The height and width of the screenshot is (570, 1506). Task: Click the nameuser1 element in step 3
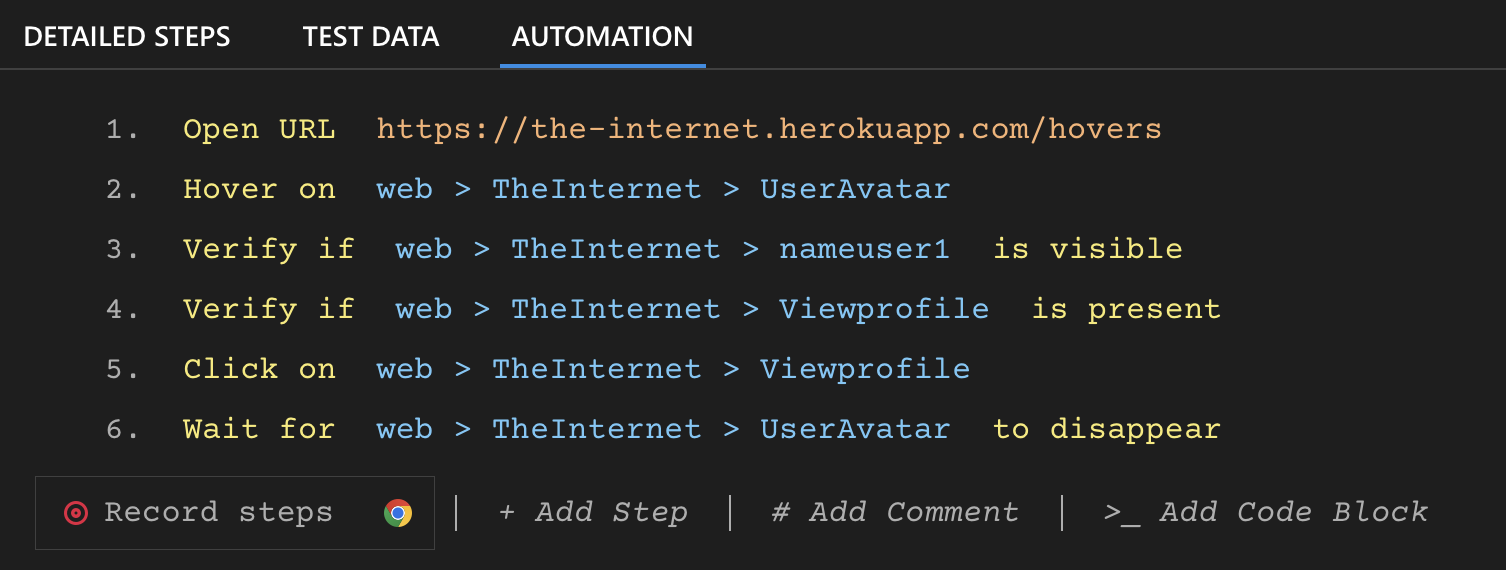pos(864,249)
